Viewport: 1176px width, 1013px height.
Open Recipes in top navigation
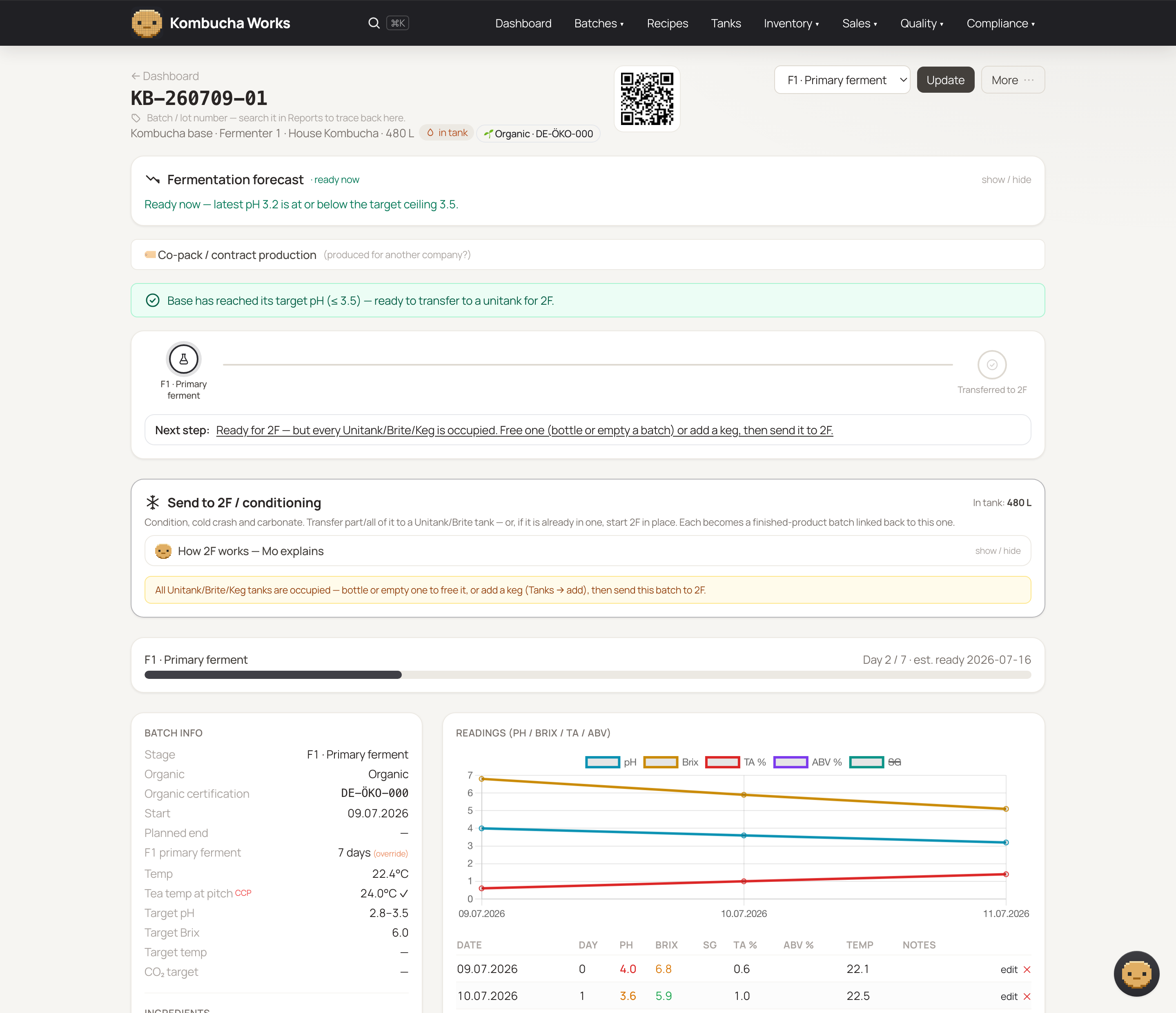pos(667,23)
